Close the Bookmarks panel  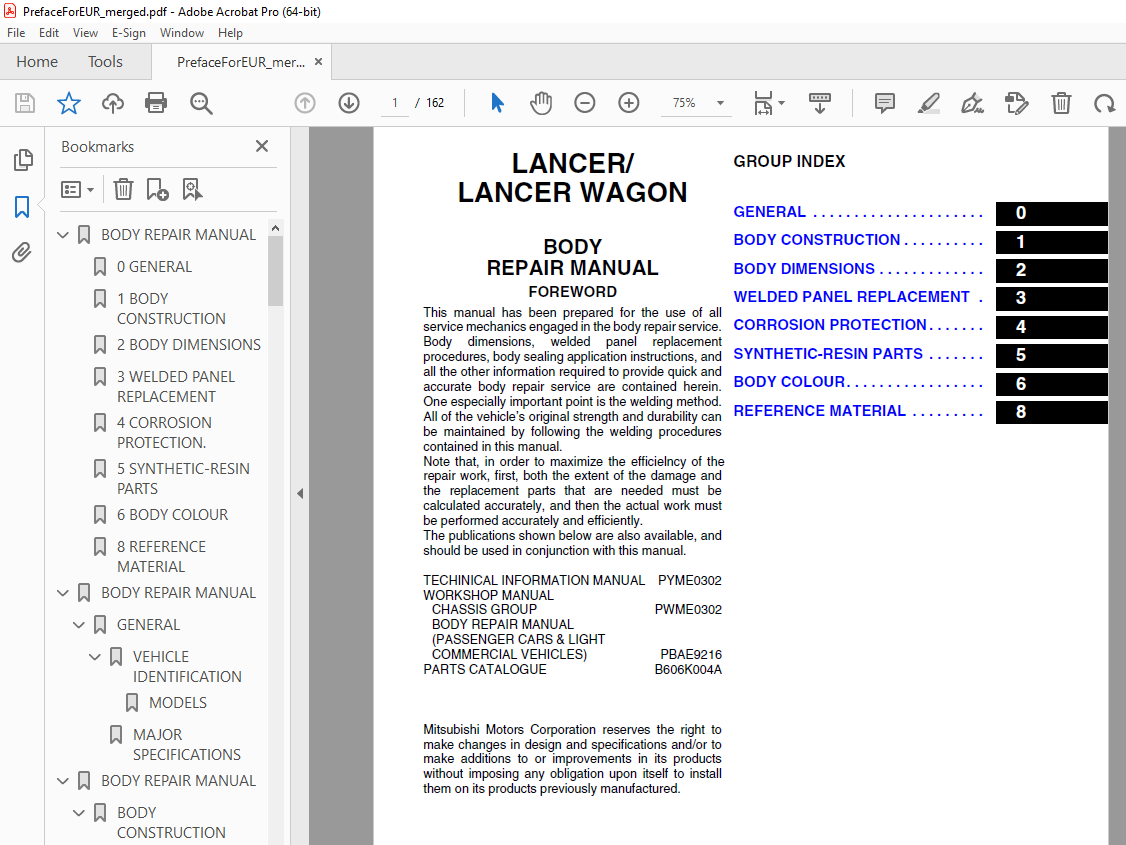pyautogui.click(x=262, y=146)
